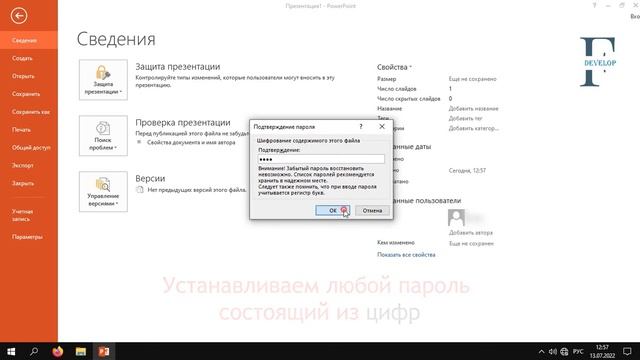Close the Подтверждение пароля dialog

[382, 127]
